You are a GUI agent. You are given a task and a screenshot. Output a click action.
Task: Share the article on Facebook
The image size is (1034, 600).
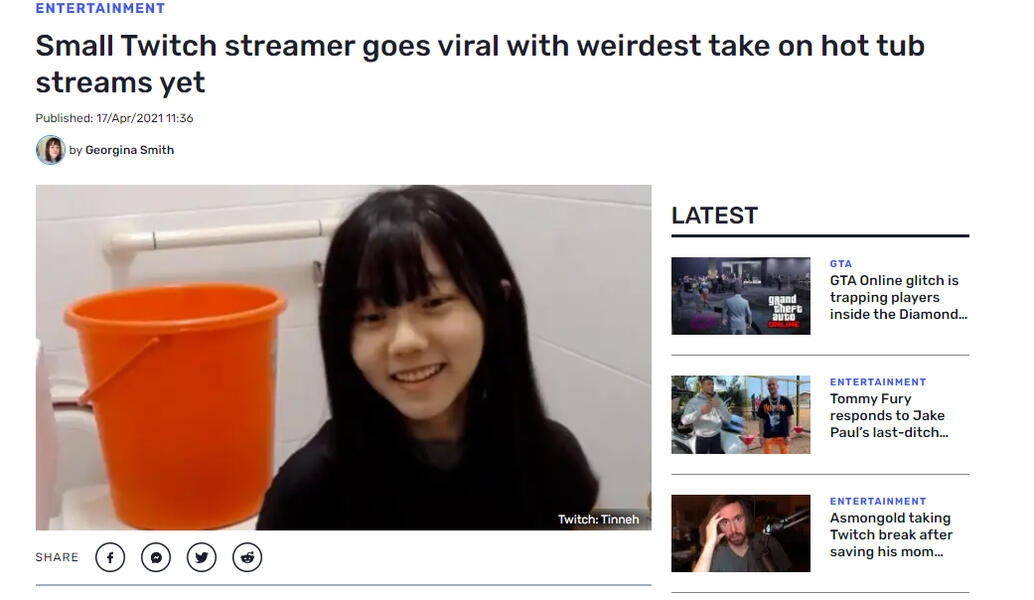click(x=110, y=557)
